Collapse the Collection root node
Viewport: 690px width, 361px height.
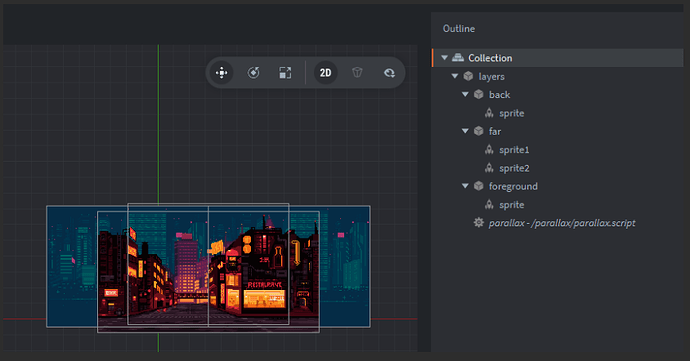pos(444,58)
